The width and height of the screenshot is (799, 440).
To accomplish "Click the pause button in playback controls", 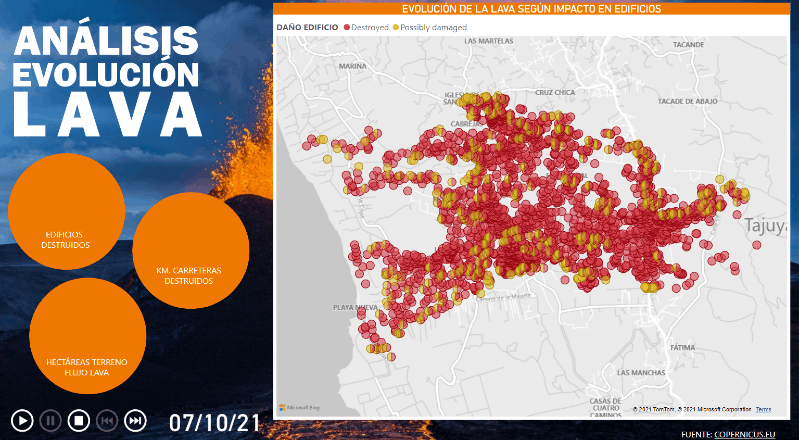I will 50,421.
